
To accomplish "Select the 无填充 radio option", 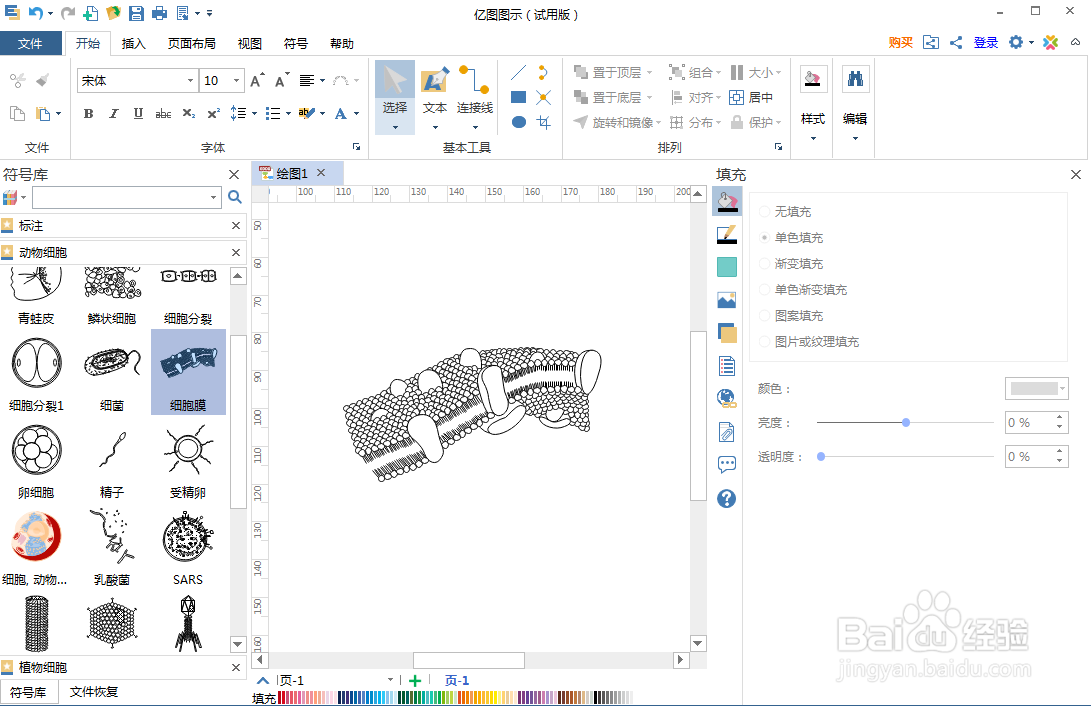I will pyautogui.click(x=765, y=211).
